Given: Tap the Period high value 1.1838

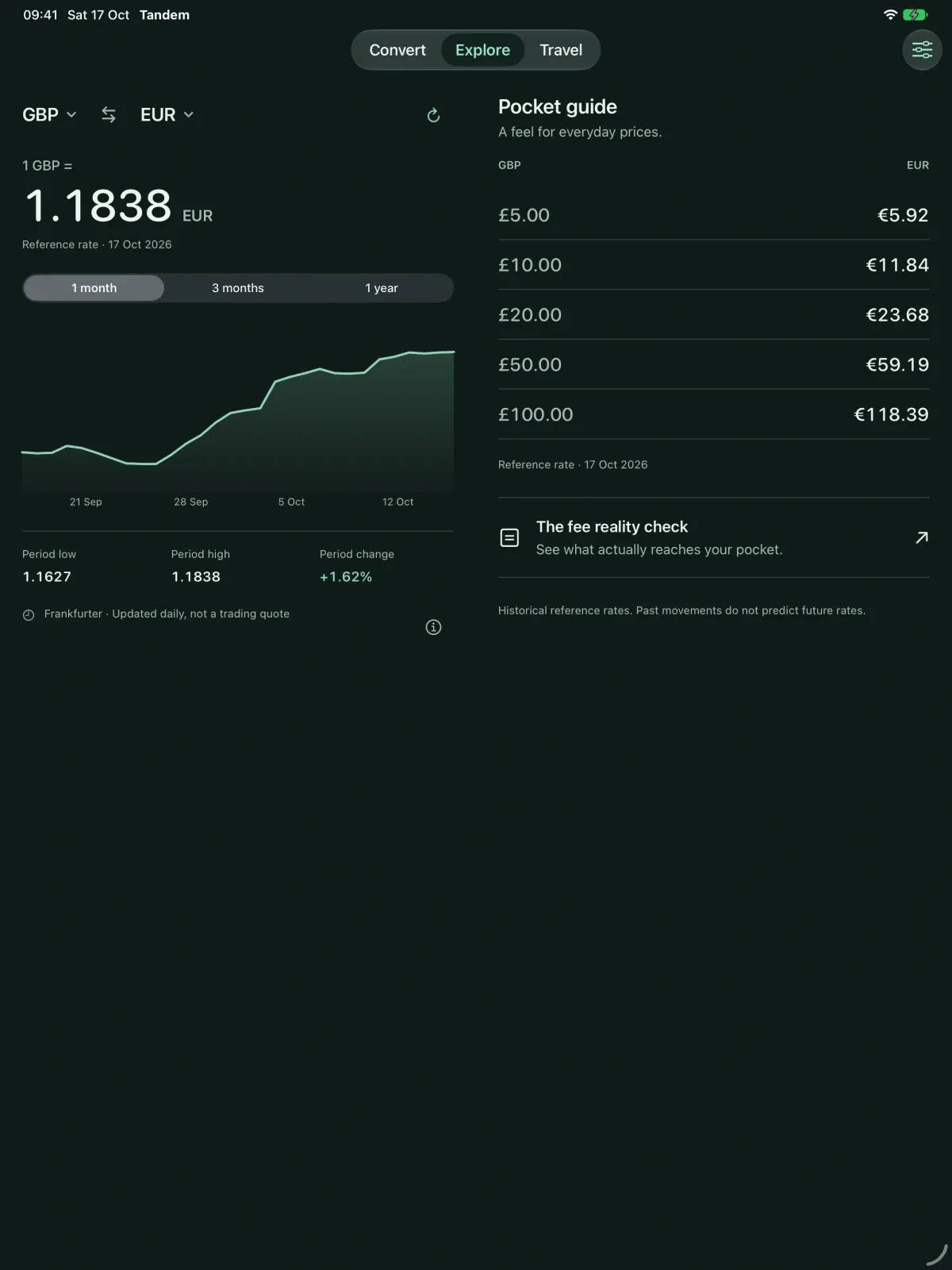Looking at the screenshot, I should 196,577.
